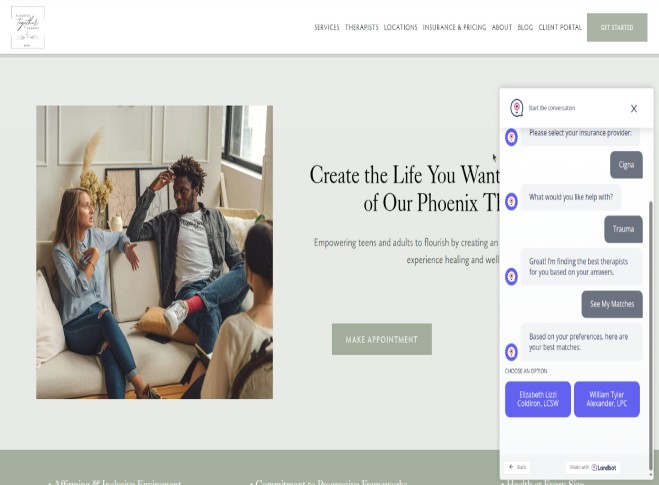Click the See My Matches bubble
Viewport: 659px width, 485px height.
612,304
